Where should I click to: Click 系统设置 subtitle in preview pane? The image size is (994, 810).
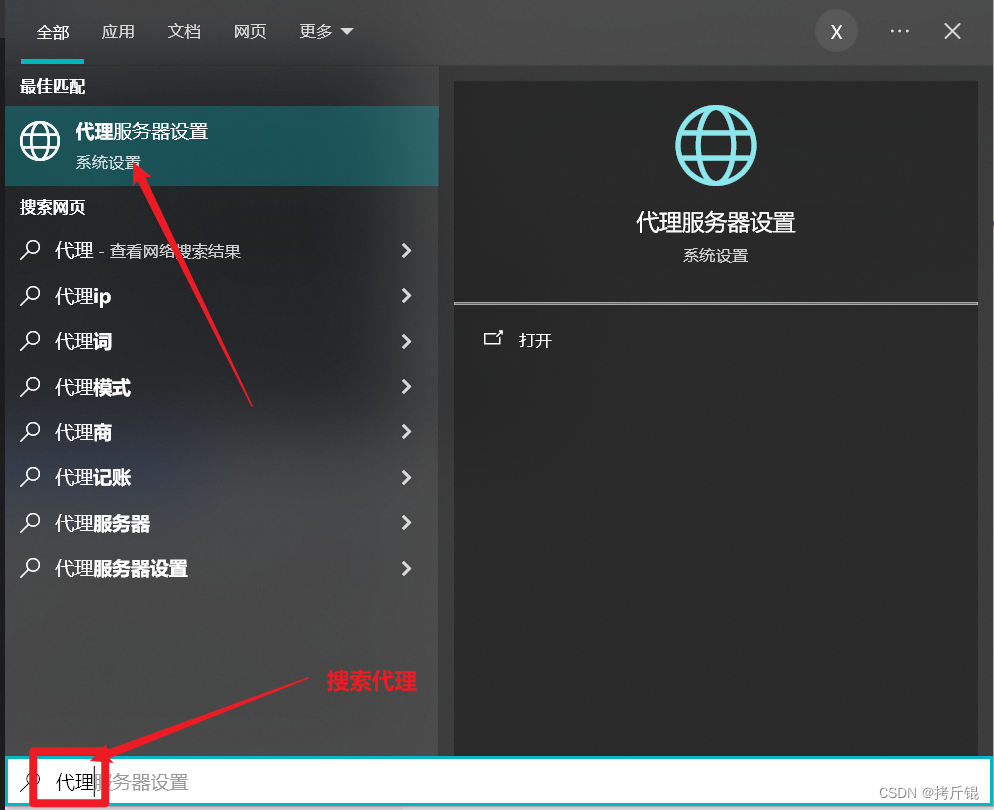coord(716,255)
